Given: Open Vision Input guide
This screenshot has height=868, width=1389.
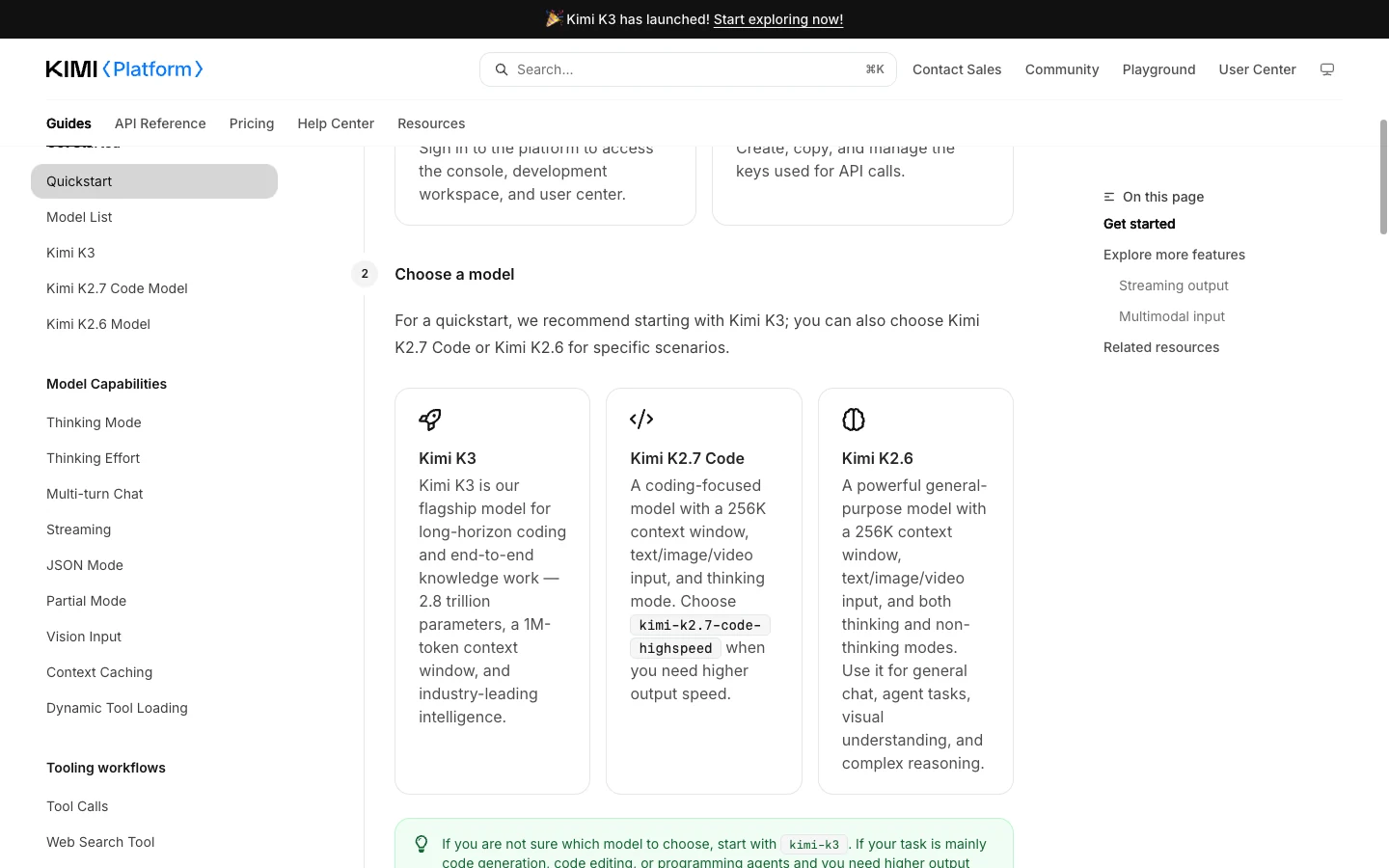Looking at the screenshot, I should tap(154, 637).
